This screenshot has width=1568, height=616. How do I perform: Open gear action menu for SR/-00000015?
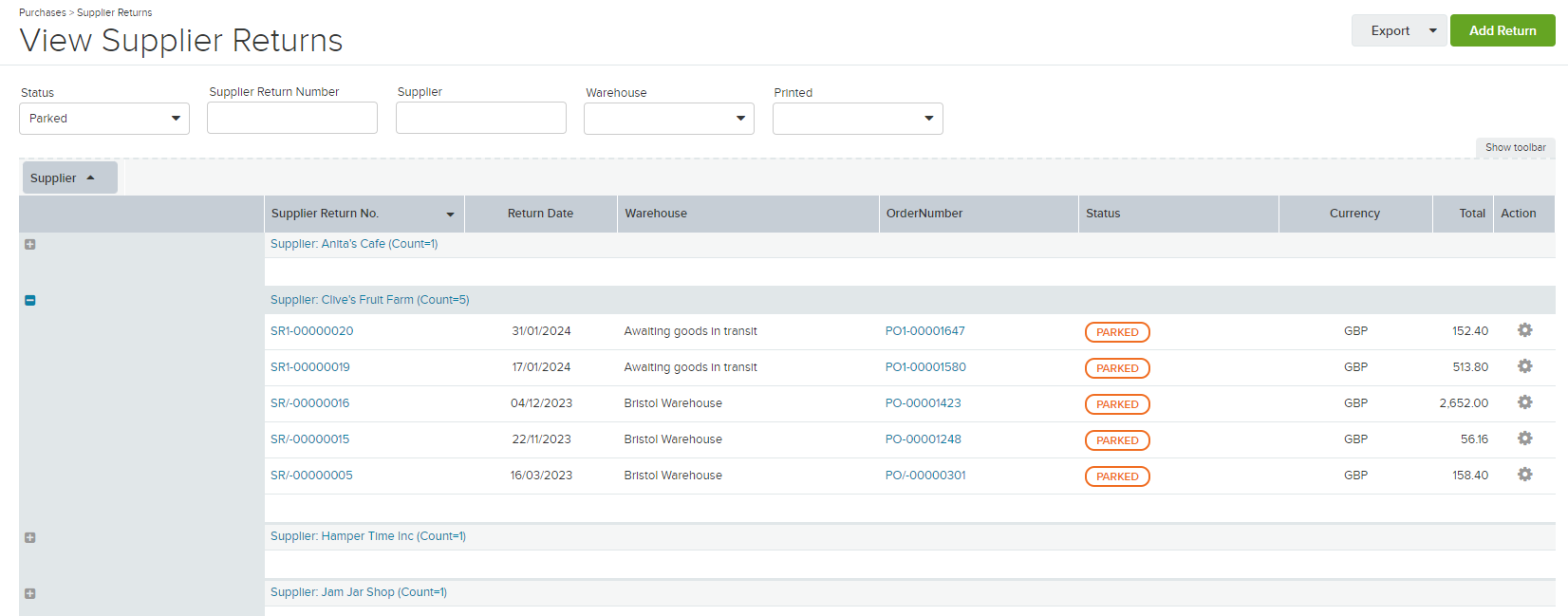point(1524,439)
